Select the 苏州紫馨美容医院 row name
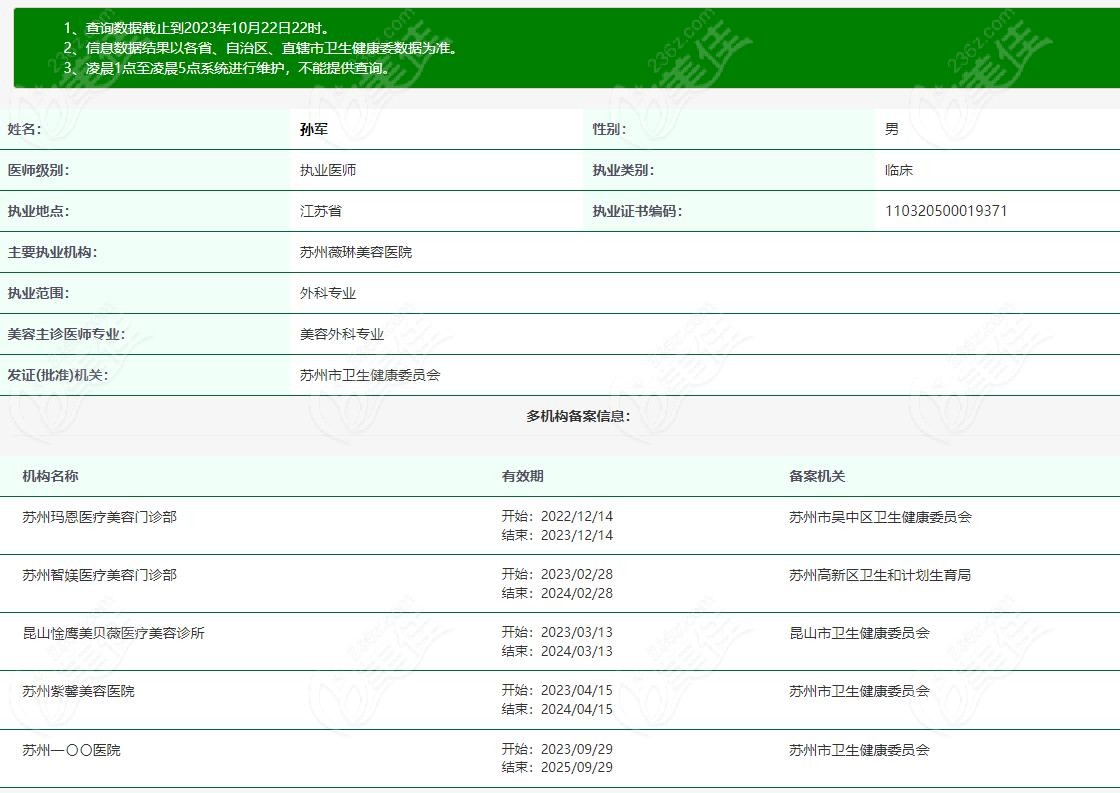Image resolution: width=1120 pixels, height=793 pixels. (79, 691)
